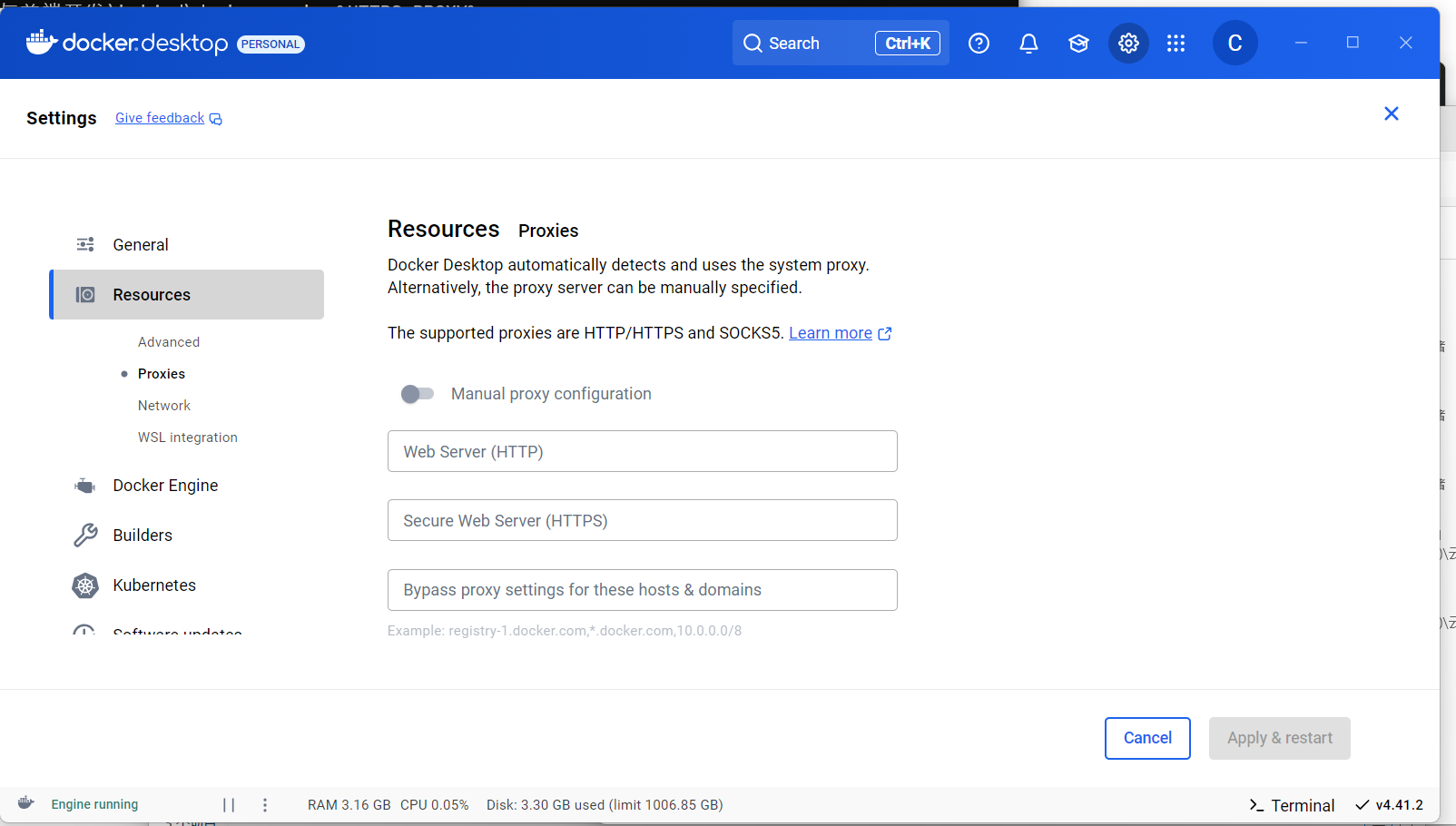The width and height of the screenshot is (1456, 826).
Task: Open the Learning center graduation cap icon
Action: [x=1078, y=43]
